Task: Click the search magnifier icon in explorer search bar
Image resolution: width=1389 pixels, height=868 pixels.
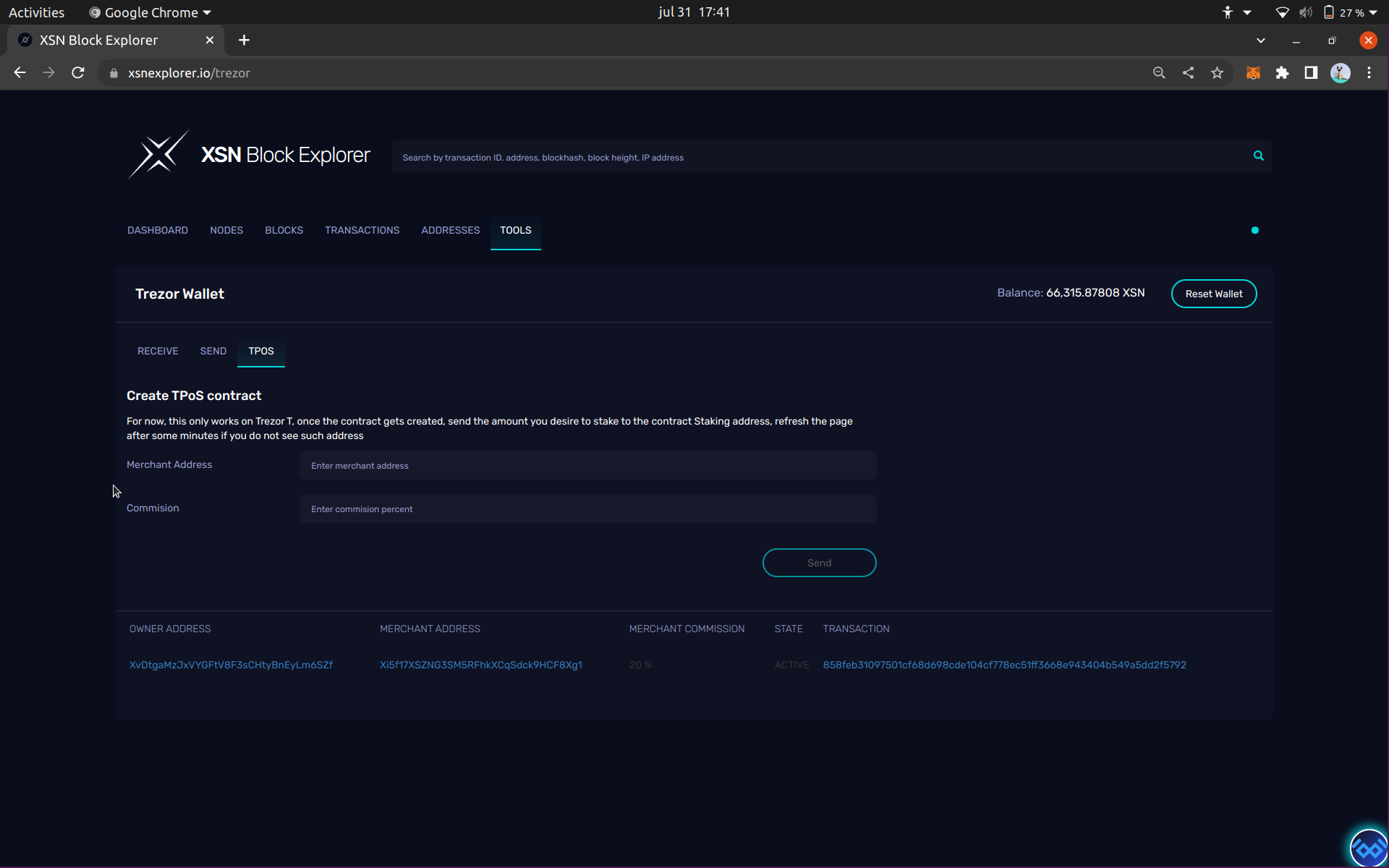Action: coord(1259,156)
